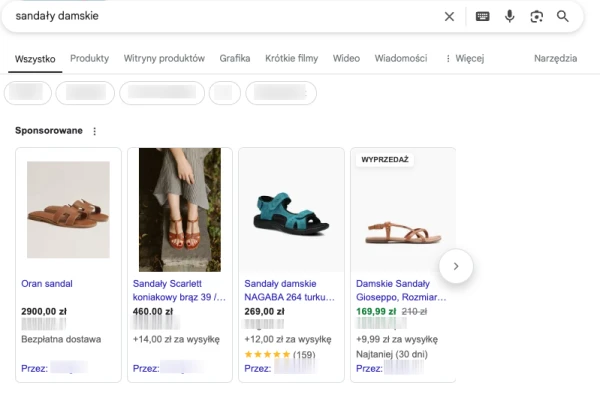The image size is (600, 401).
Task: View the Damskie Sandały Gioseppo listing
Action: pos(401,290)
